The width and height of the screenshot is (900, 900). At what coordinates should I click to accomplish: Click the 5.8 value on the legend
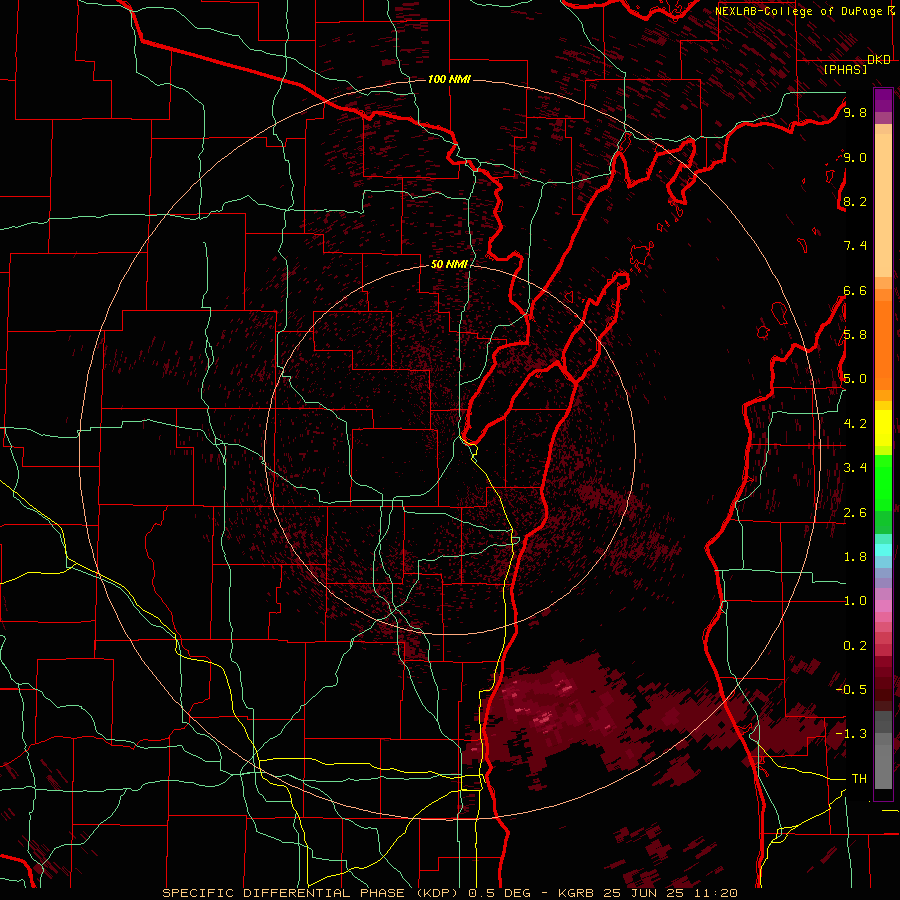pyautogui.click(x=855, y=335)
